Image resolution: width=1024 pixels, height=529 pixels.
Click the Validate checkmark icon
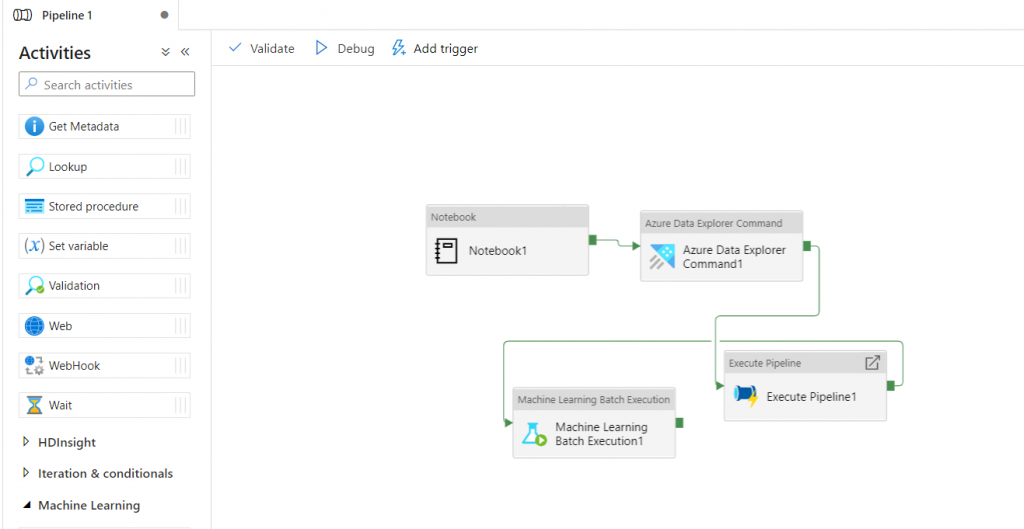click(x=235, y=48)
